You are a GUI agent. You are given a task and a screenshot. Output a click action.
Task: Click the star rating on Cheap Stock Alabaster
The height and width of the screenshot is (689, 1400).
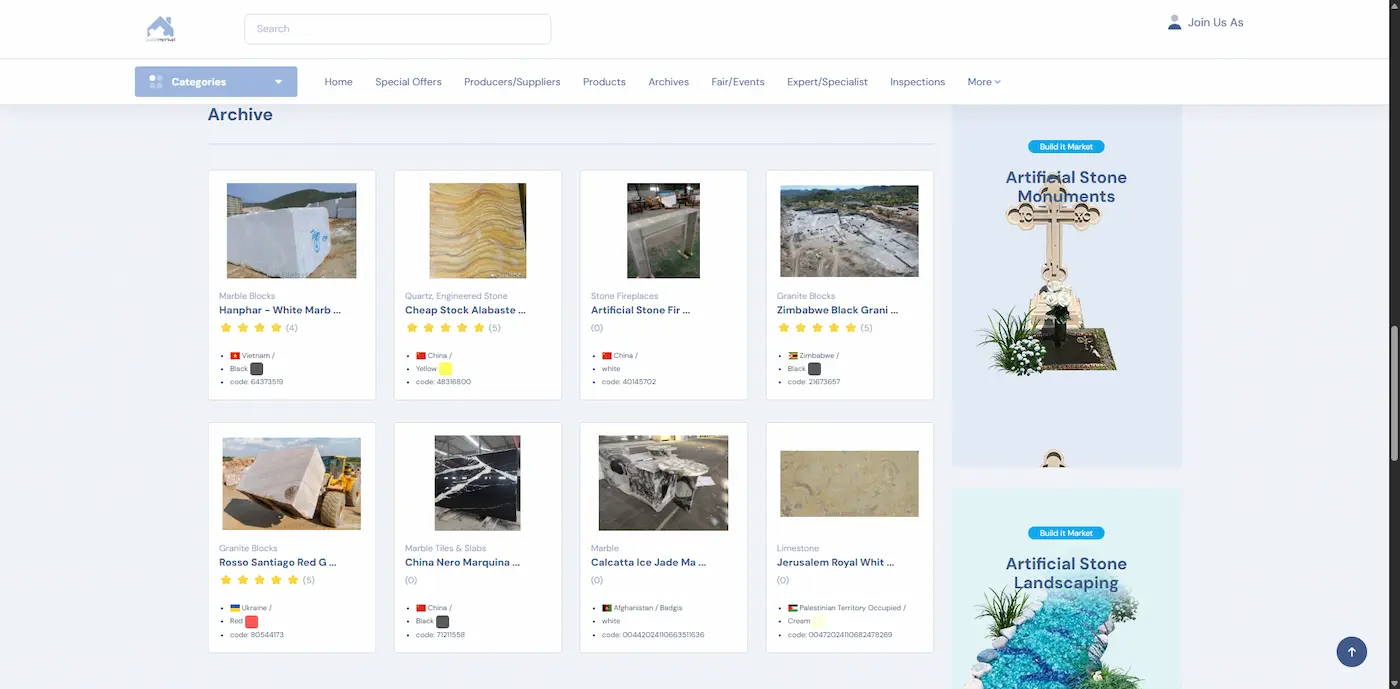coord(452,328)
